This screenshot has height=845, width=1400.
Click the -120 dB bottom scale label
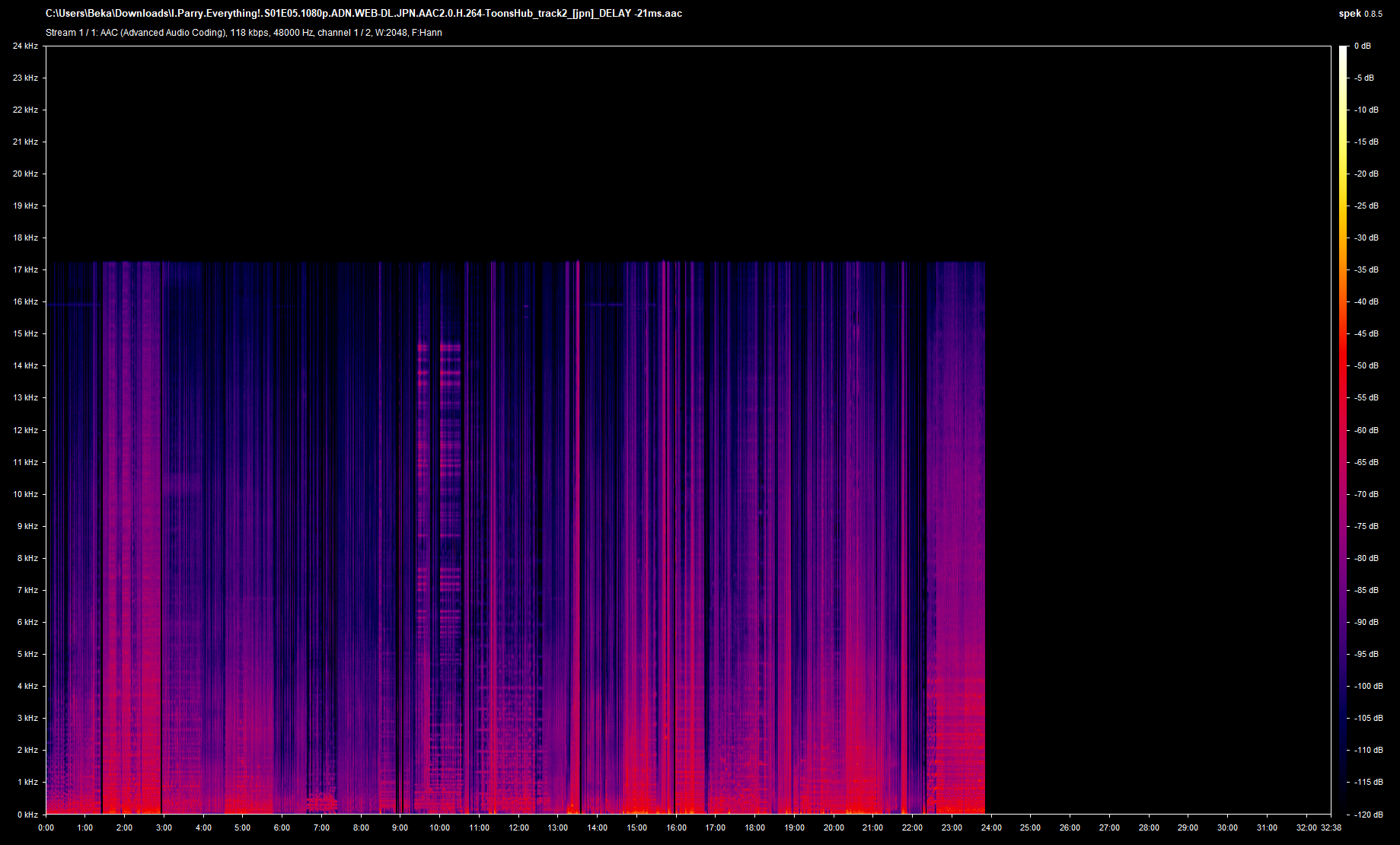[1367, 815]
